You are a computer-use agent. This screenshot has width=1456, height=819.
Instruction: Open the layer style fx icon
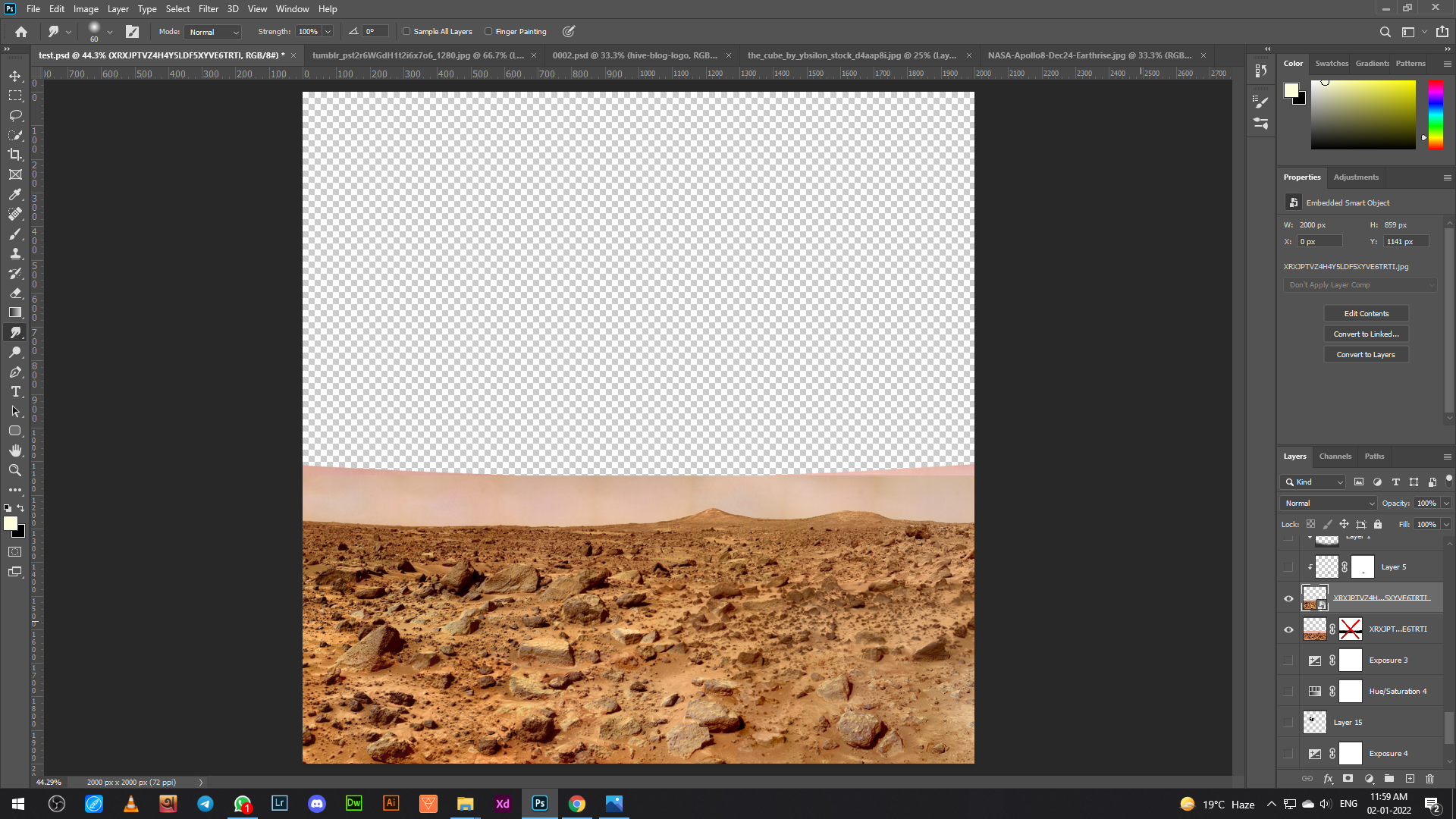point(1328,779)
